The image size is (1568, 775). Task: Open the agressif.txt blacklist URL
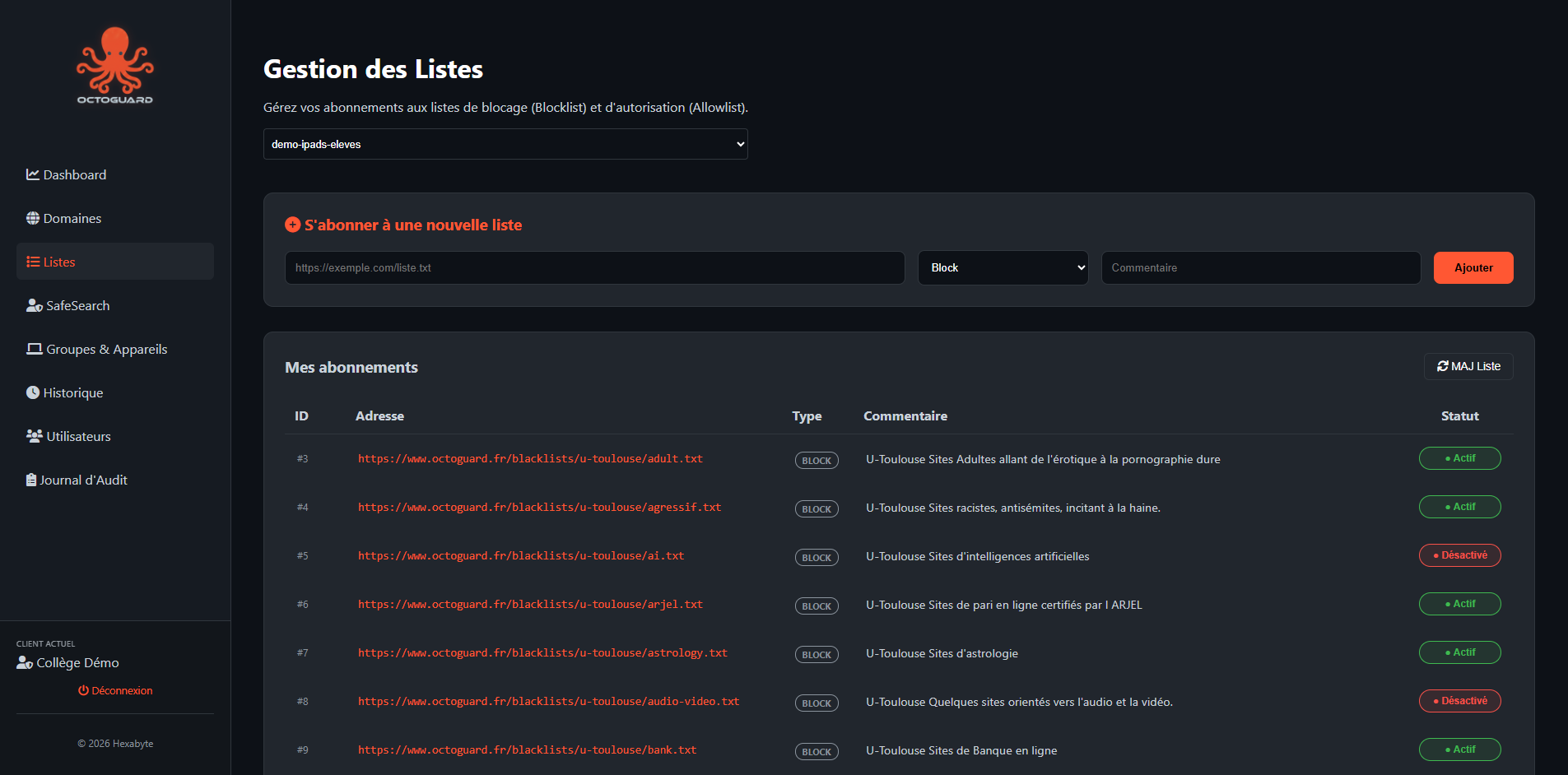pyautogui.click(x=539, y=508)
